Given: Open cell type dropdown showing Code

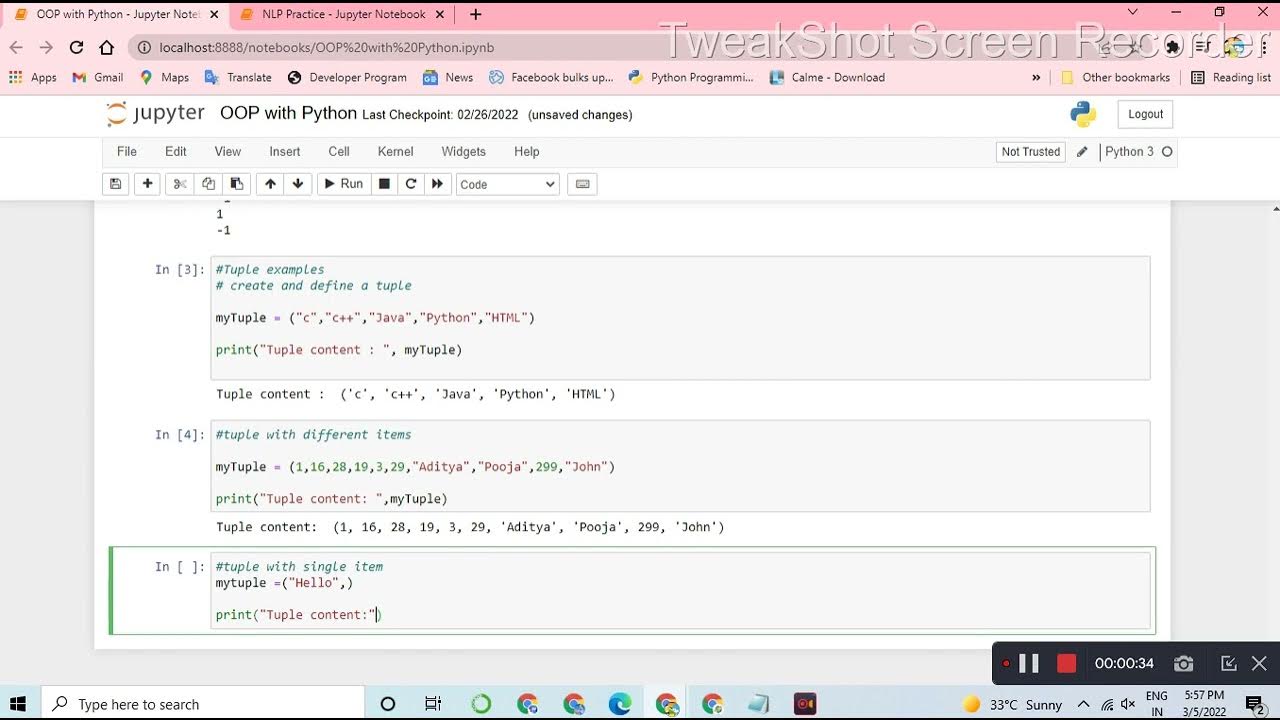Looking at the screenshot, I should pyautogui.click(x=508, y=184).
